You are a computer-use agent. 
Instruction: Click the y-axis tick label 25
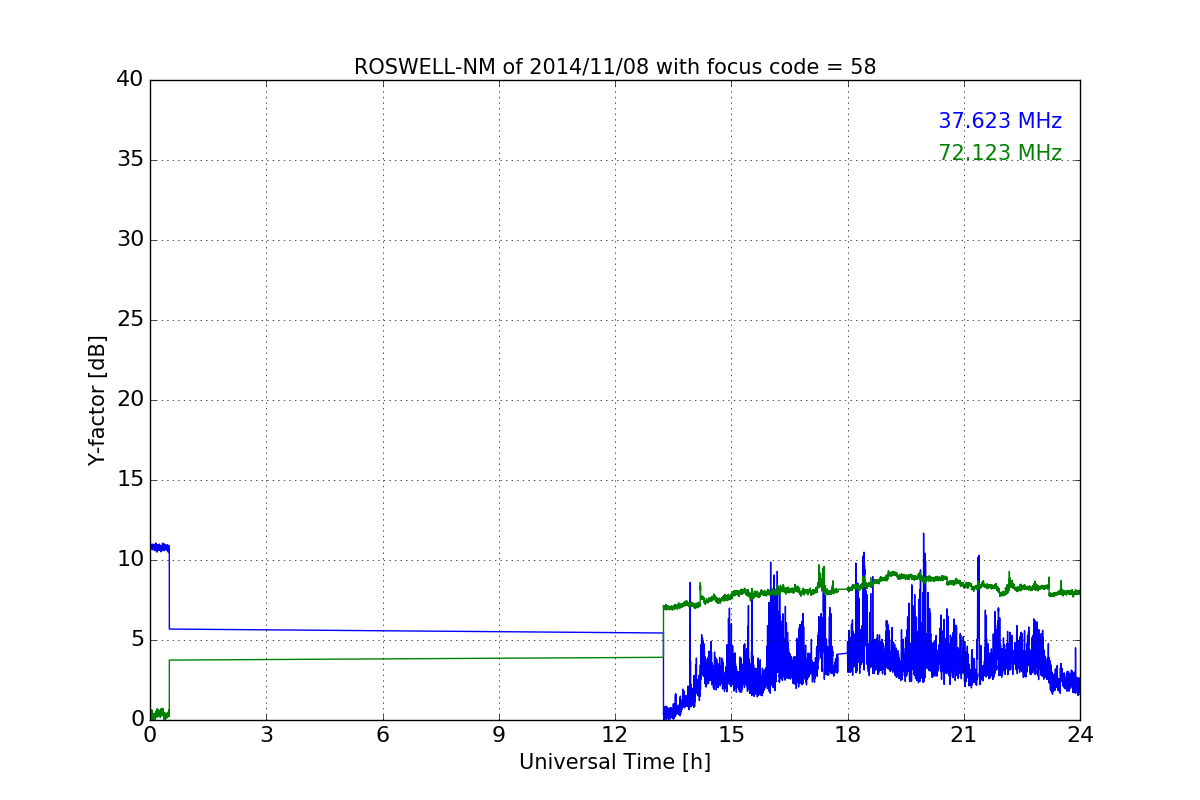pos(130,320)
